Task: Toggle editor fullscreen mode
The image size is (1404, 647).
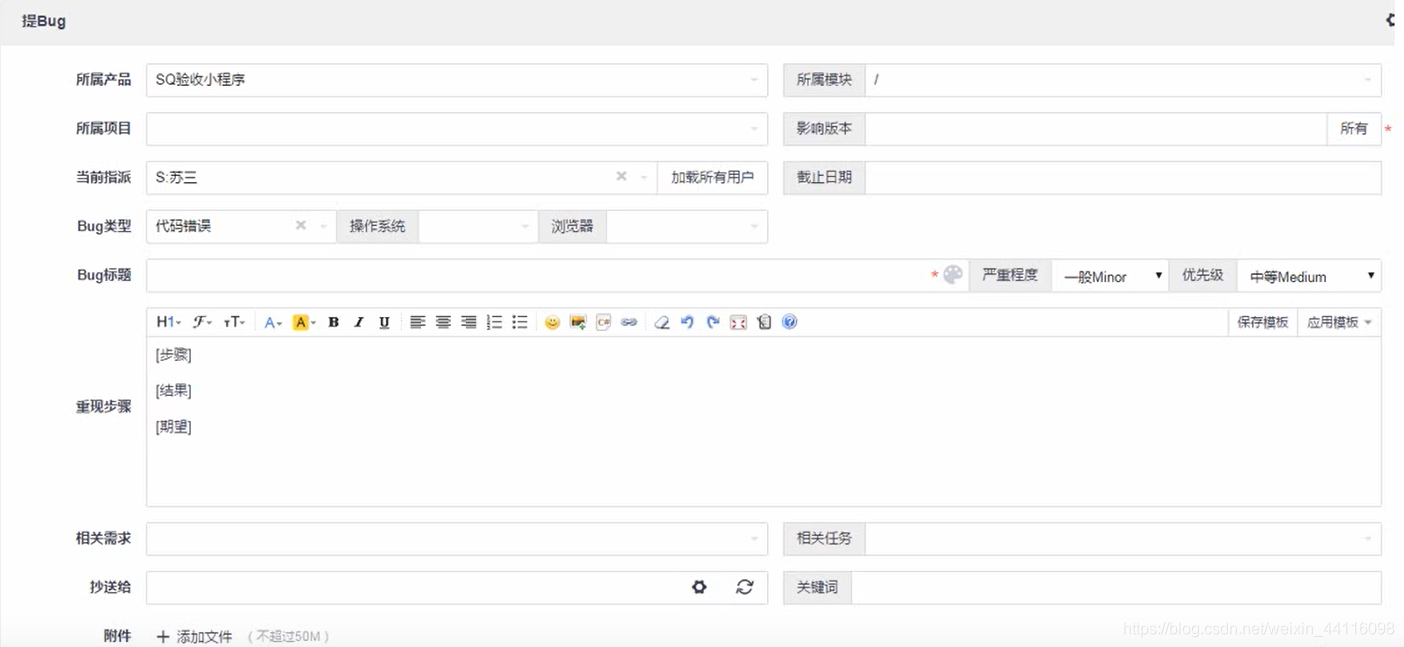Action: [x=738, y=322]
